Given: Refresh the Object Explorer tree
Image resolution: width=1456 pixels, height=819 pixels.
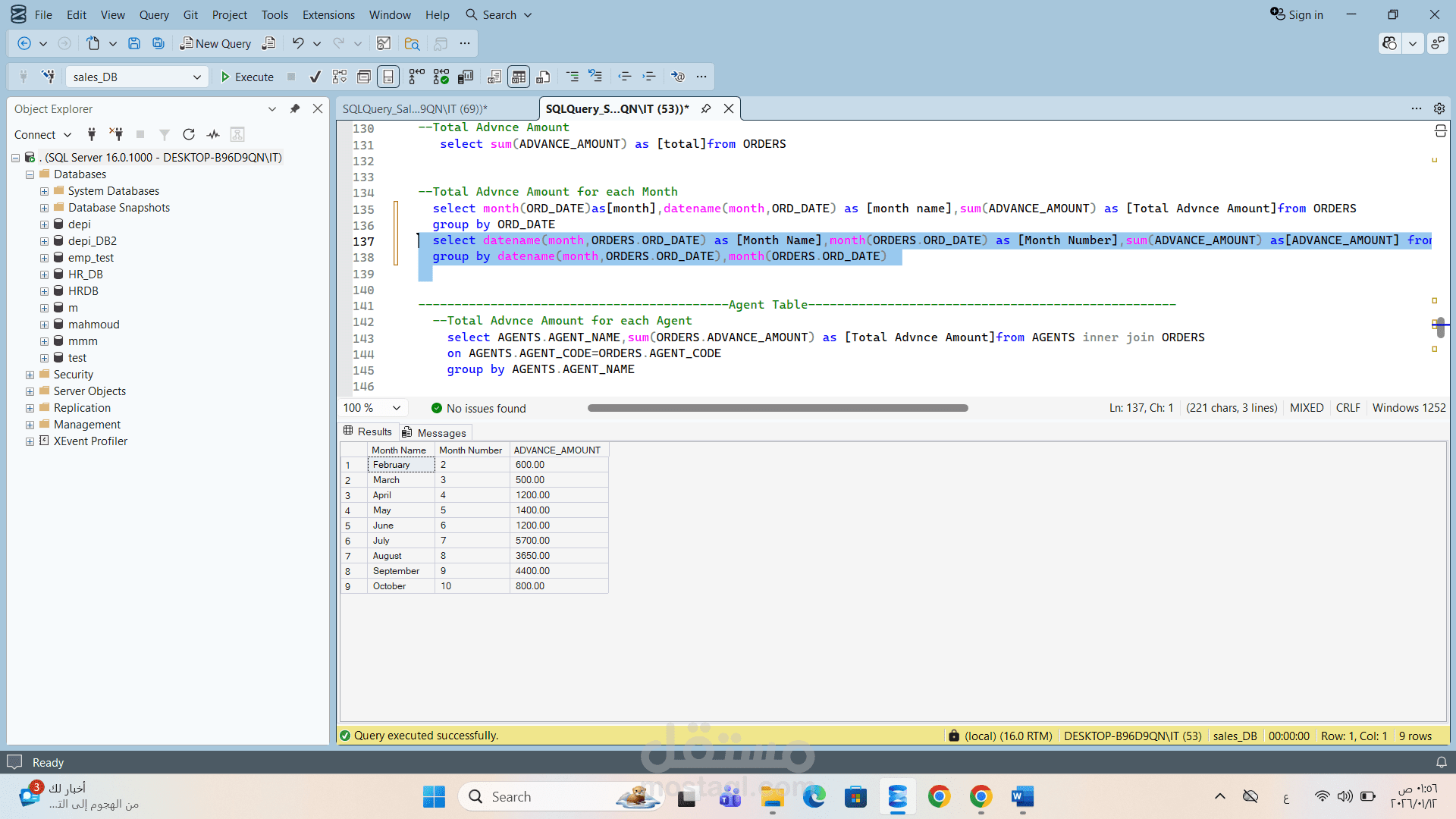Looking at the screenshot, I should click(x=189, y=134).
